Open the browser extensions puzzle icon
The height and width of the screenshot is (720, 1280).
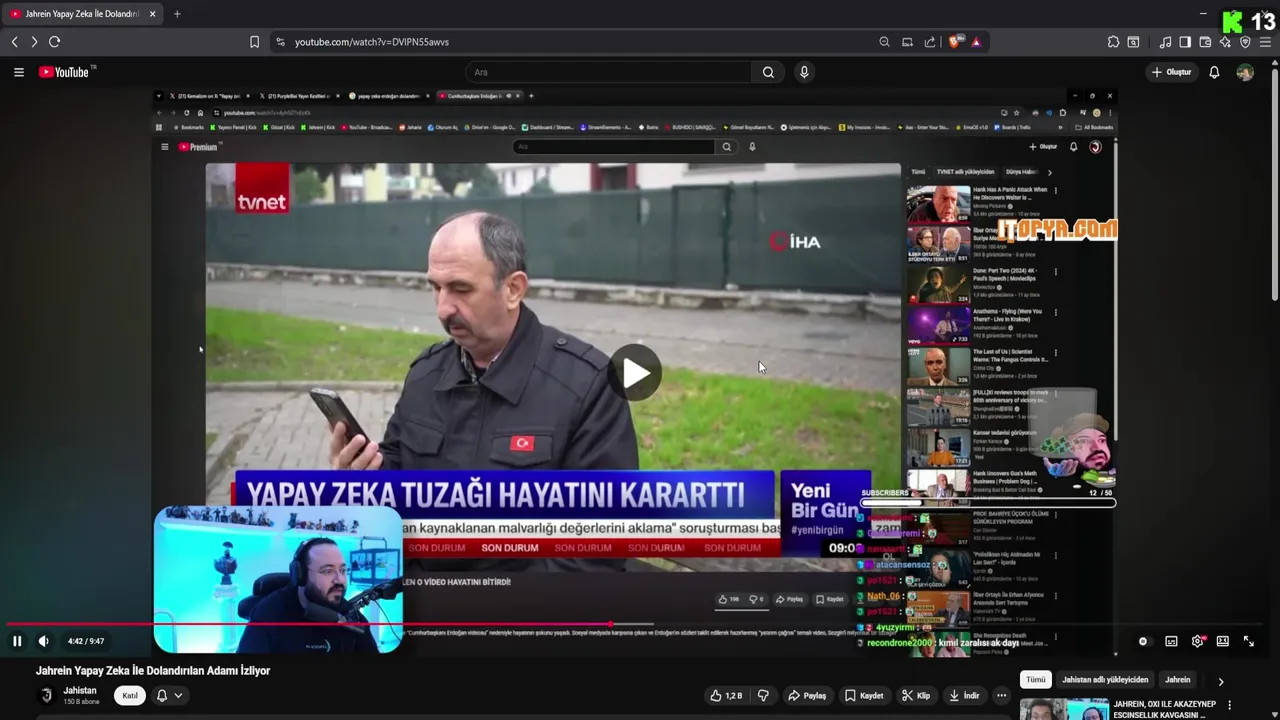[1113, 42]
